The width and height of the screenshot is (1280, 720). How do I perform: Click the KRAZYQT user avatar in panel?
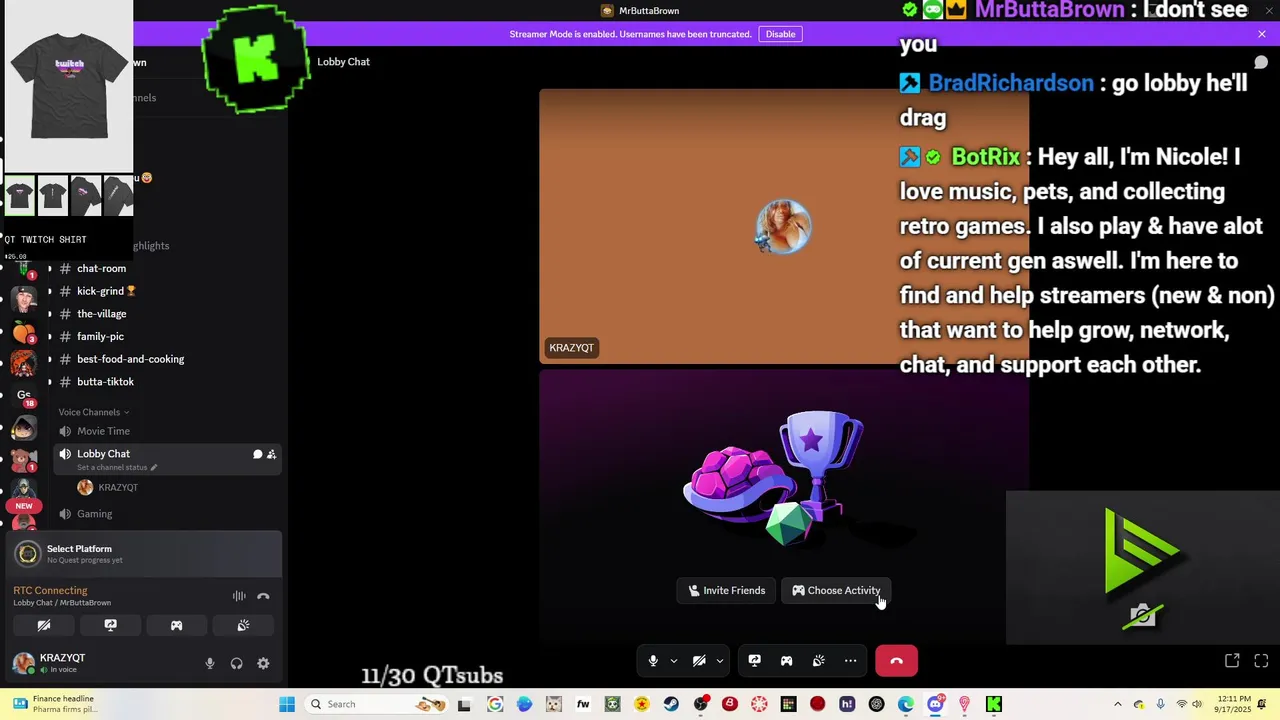coord(23,663)
